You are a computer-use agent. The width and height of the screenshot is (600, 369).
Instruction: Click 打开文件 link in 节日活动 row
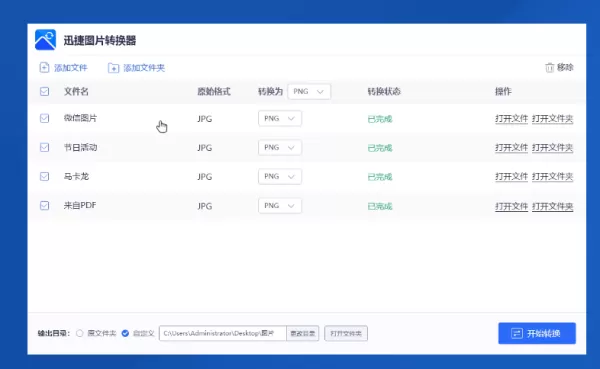pyautogui.click(x=511, y=148)
